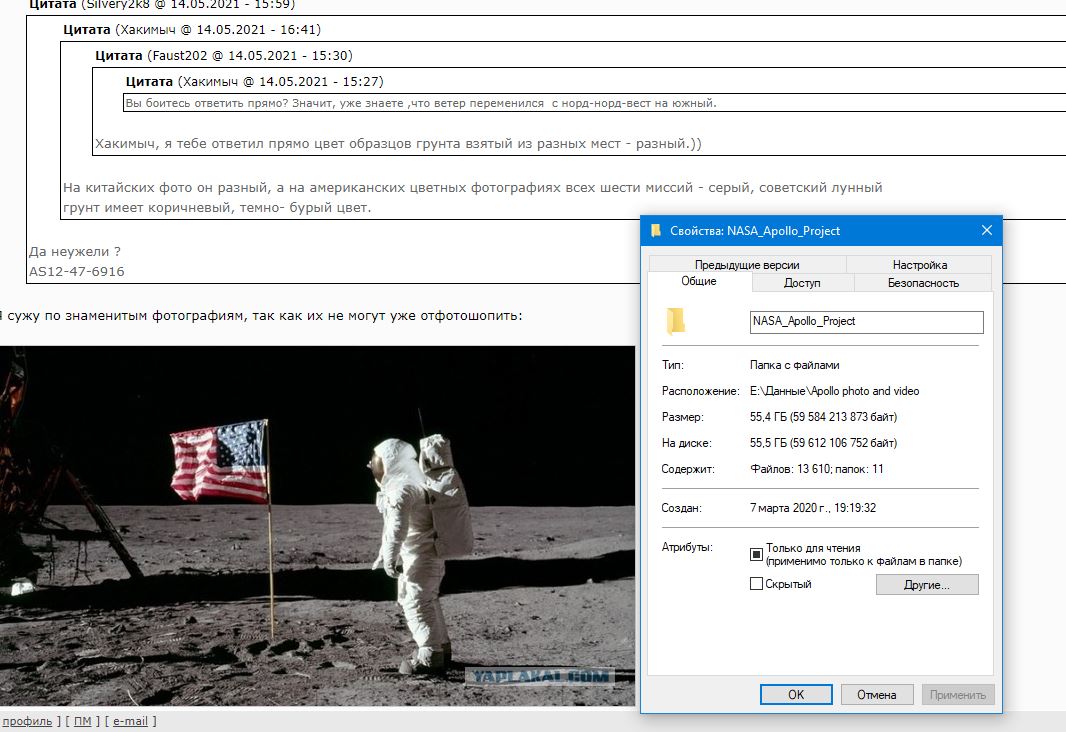Open the 'Настройка' tab
This screenshot has height=732, width=1066.
point(919,264)
